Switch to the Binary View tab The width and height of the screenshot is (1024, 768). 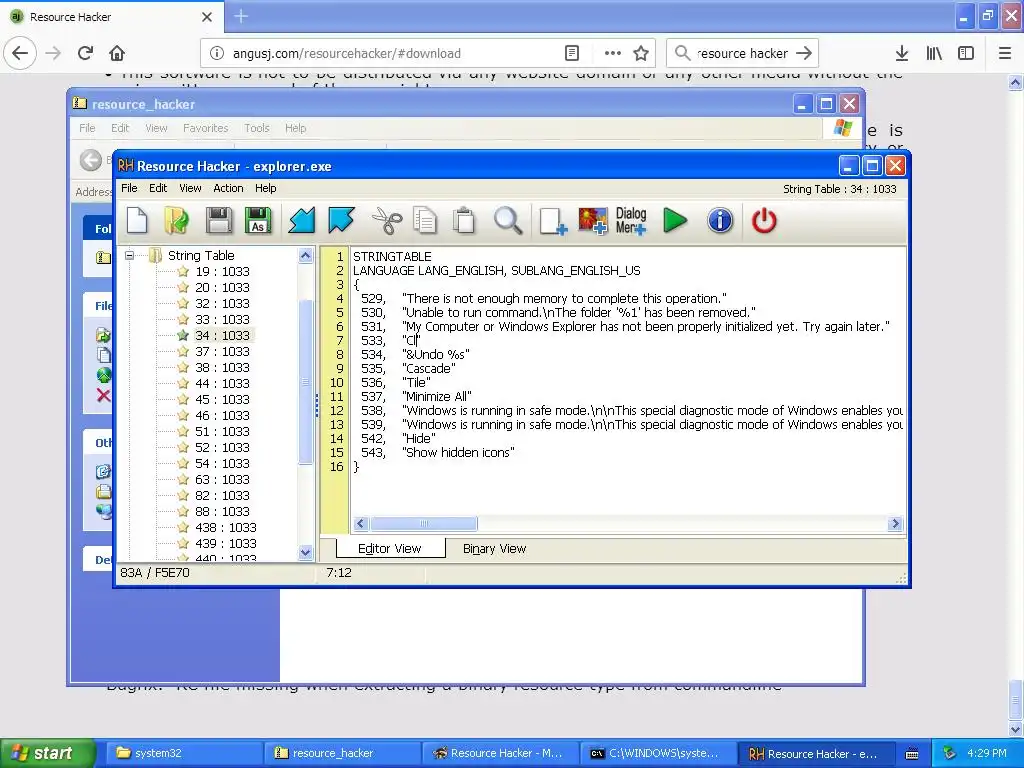[494, 549]
